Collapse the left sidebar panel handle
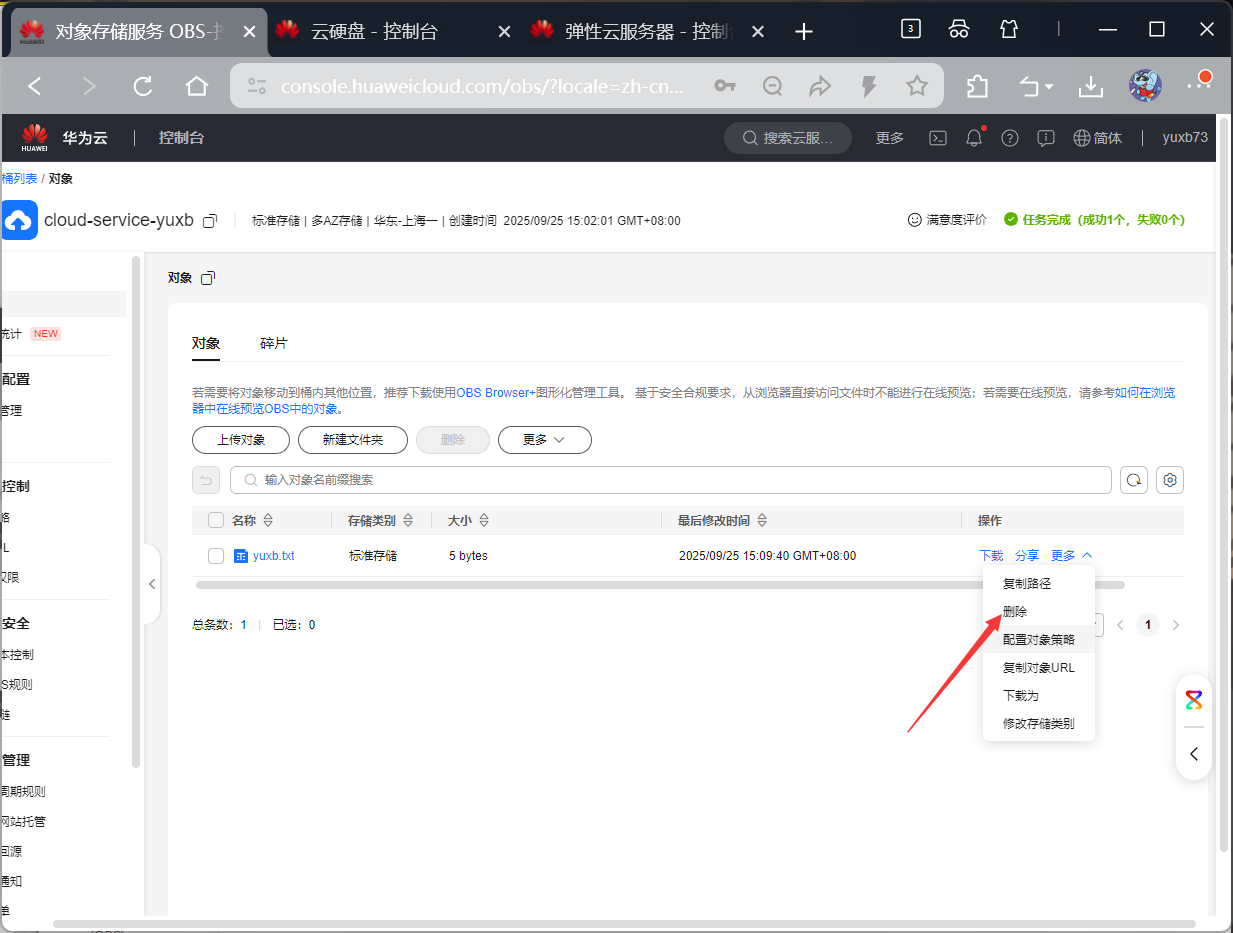The width and height of the screenshot is (1233, 933). point(152,584)
